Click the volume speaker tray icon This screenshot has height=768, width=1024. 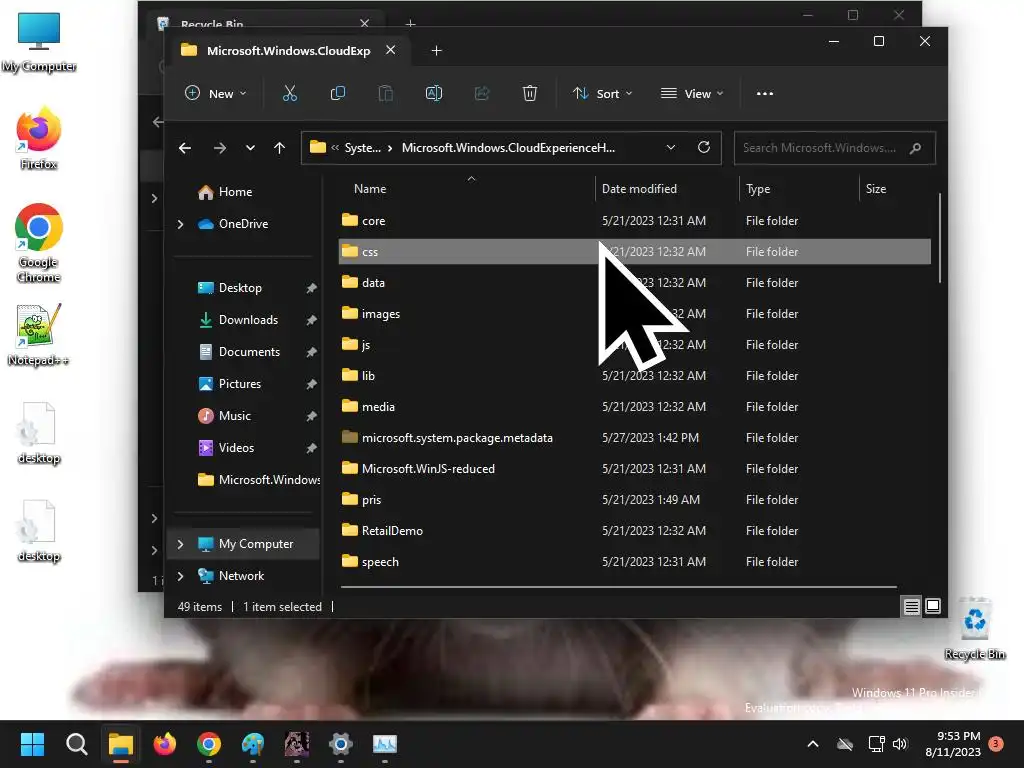[x=900, y=744]
